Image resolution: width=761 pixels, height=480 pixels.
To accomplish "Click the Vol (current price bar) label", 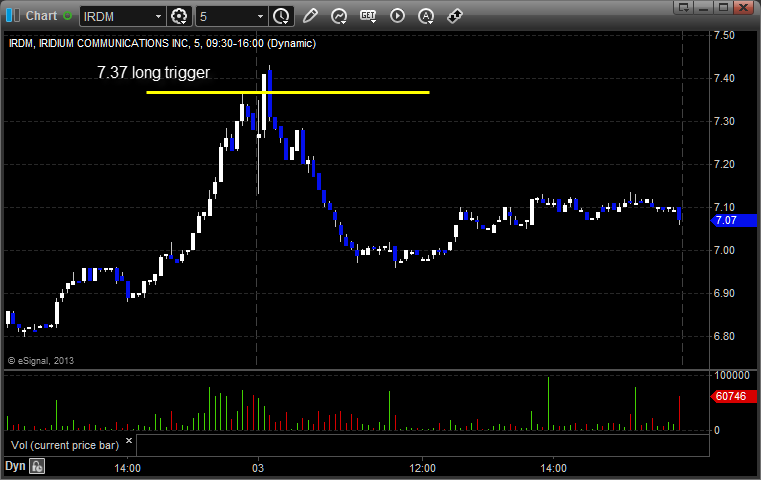I will (x=65, y=445).
